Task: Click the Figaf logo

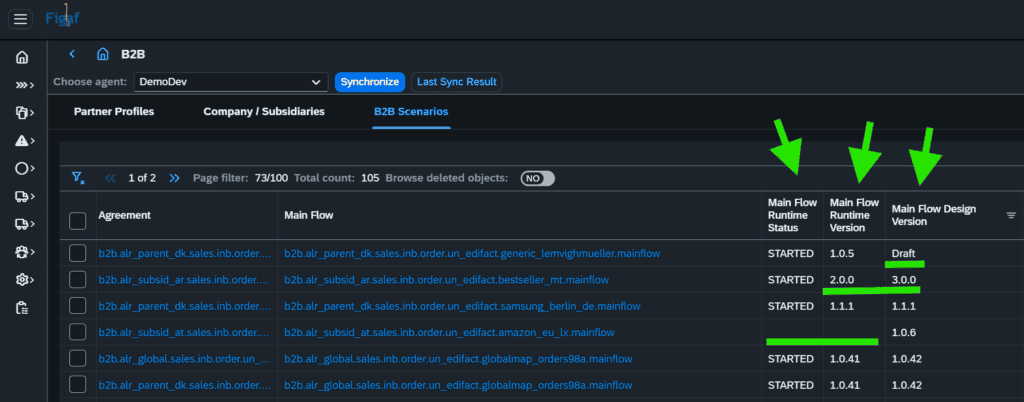Action: pos(63,18)
